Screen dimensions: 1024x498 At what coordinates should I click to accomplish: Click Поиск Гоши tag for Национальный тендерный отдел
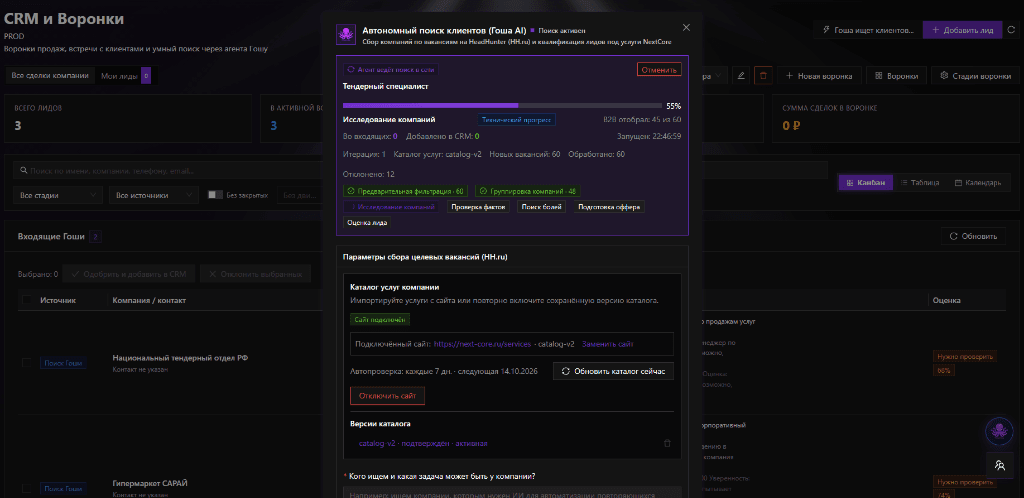click(64, 363)
